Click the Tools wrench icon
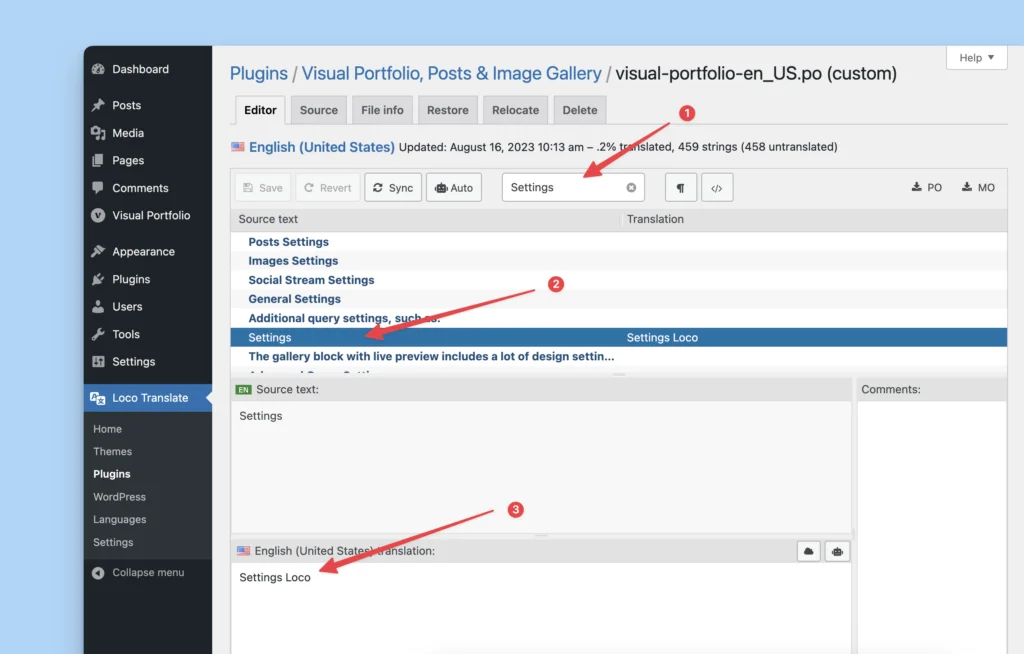The image size is (1024, 654). coord(98,335)
